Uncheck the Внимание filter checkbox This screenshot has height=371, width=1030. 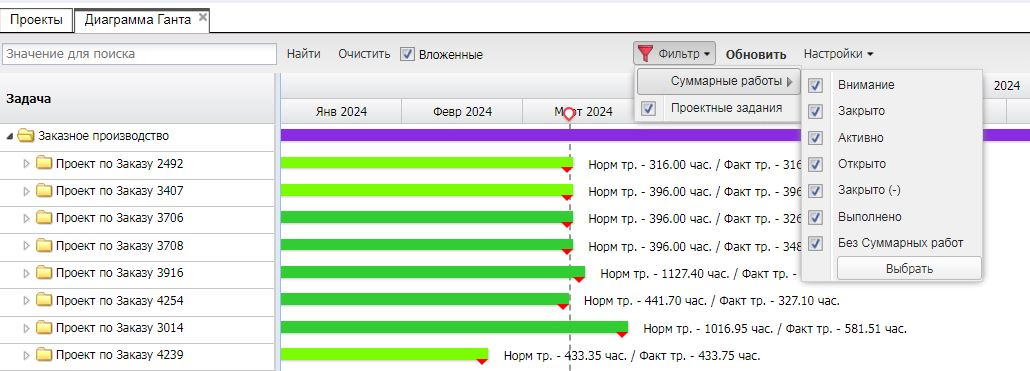(x=815, y=85)
